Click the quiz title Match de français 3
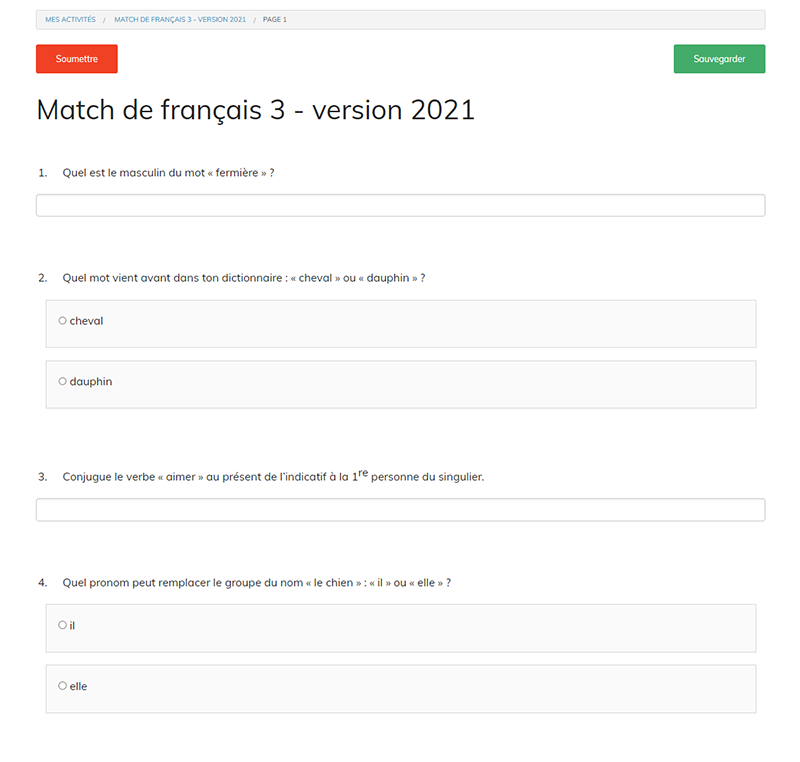 (255, 110)
